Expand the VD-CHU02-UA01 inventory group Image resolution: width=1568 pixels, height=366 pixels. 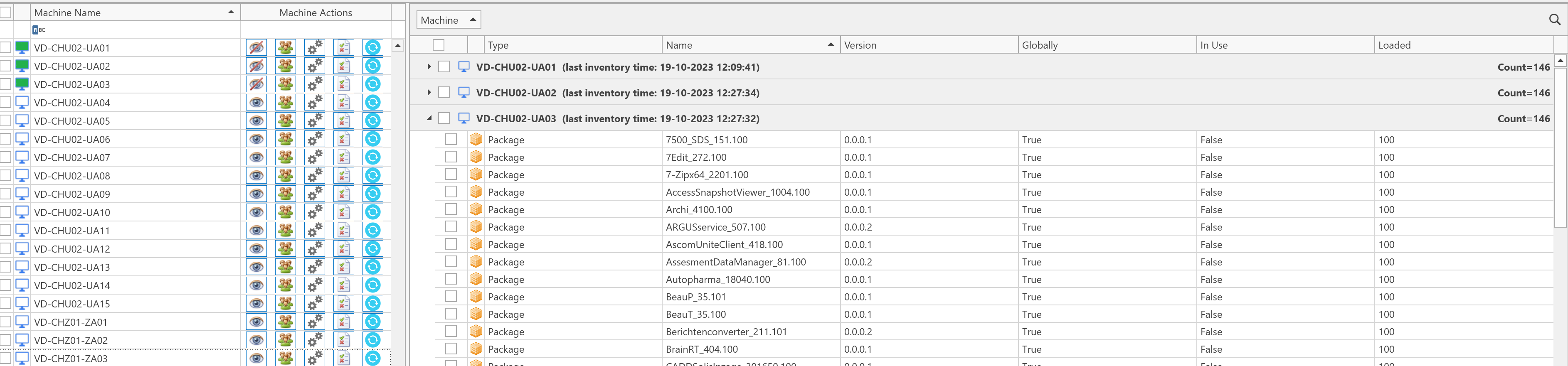(x=429, y=67)
